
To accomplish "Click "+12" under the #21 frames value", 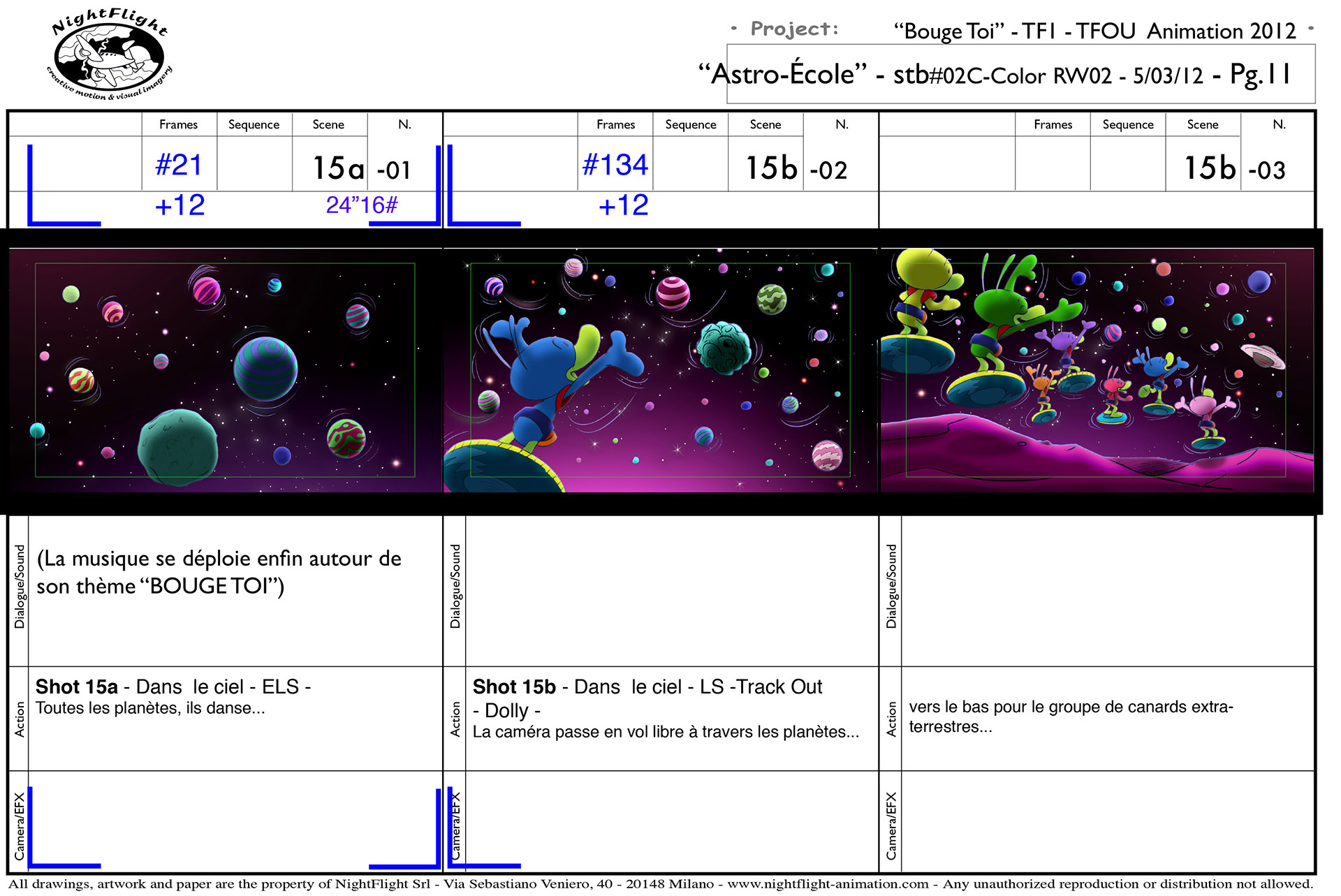I will [x=179, y=205].
